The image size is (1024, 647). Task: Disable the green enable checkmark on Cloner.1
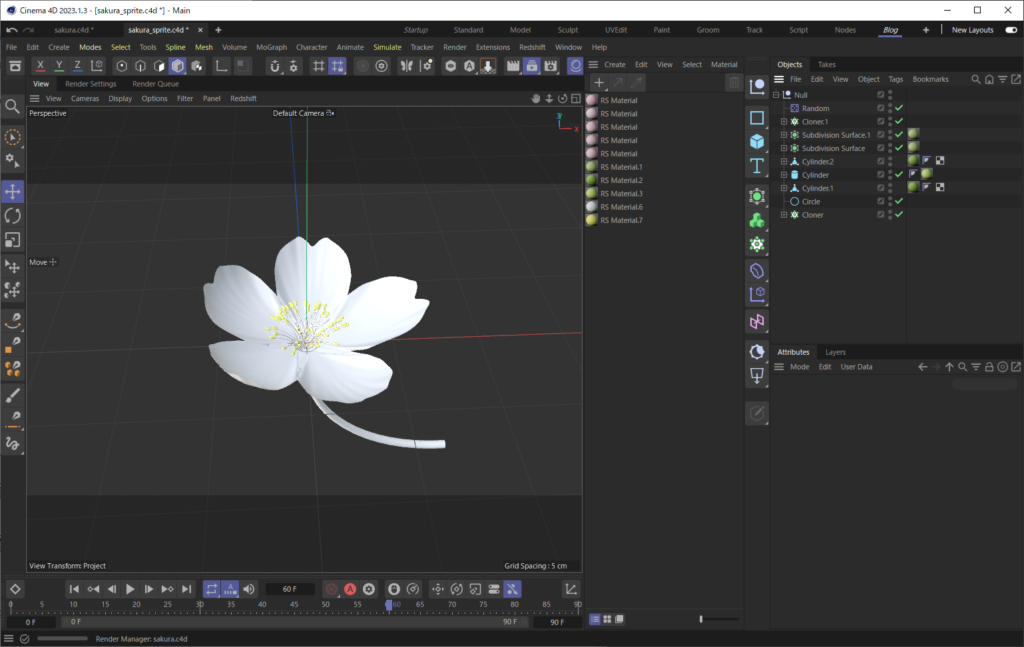coord(899,121)
